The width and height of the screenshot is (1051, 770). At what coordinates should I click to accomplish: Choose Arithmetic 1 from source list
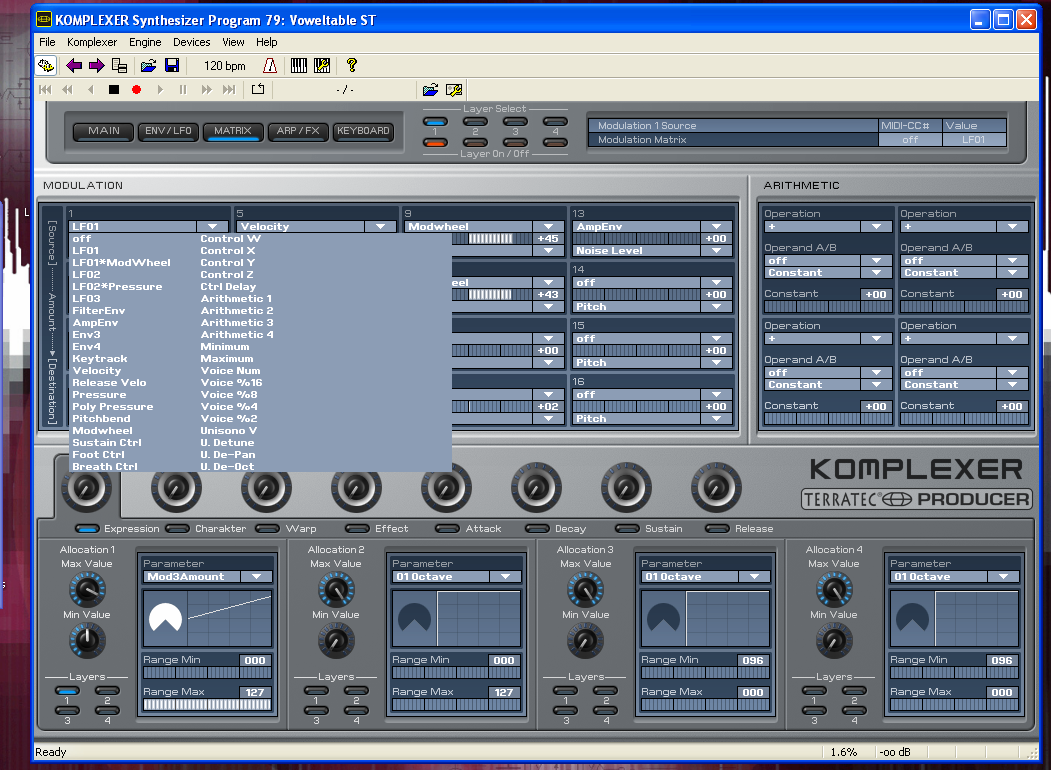click(x=237, y=299)
